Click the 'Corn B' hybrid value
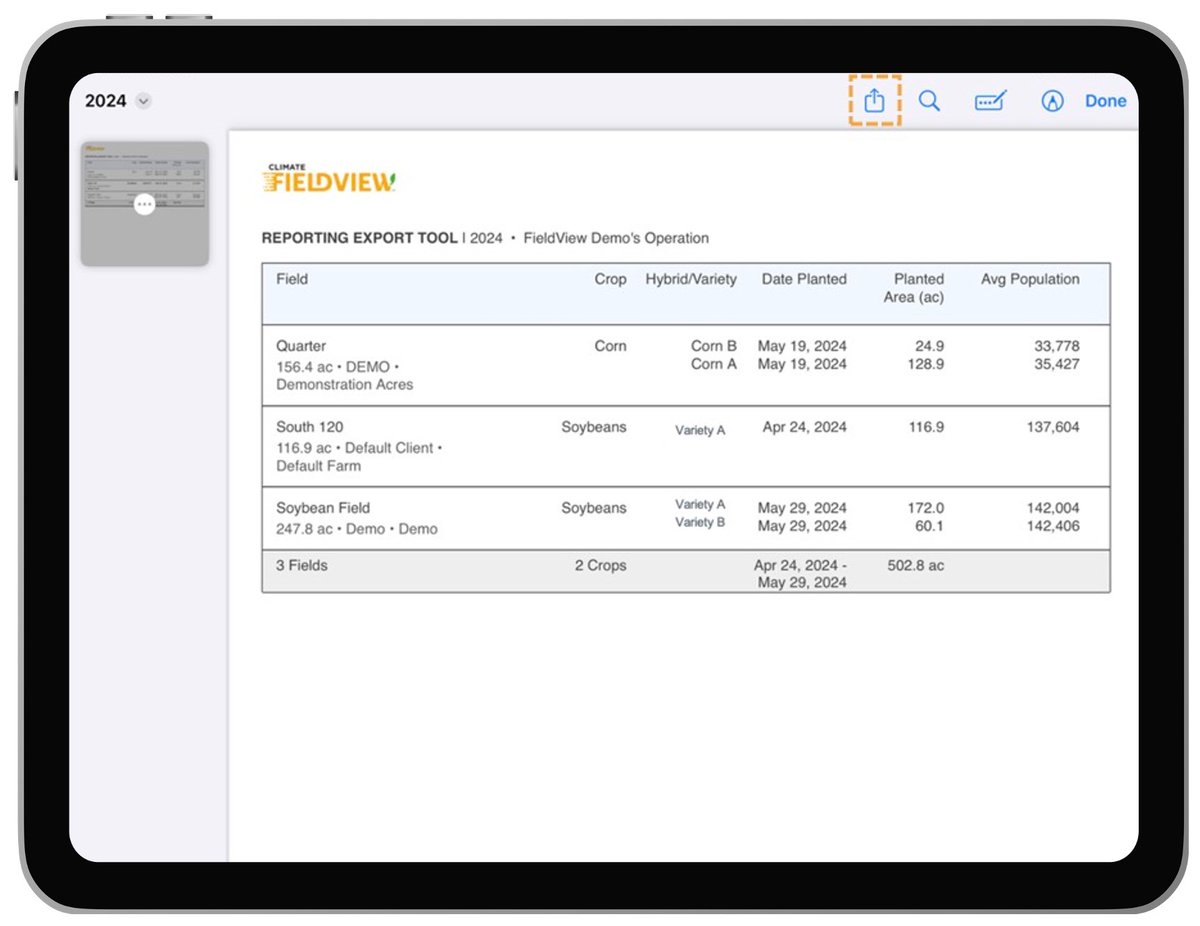This screenshot has width=1200, height=926. [714, 346]
